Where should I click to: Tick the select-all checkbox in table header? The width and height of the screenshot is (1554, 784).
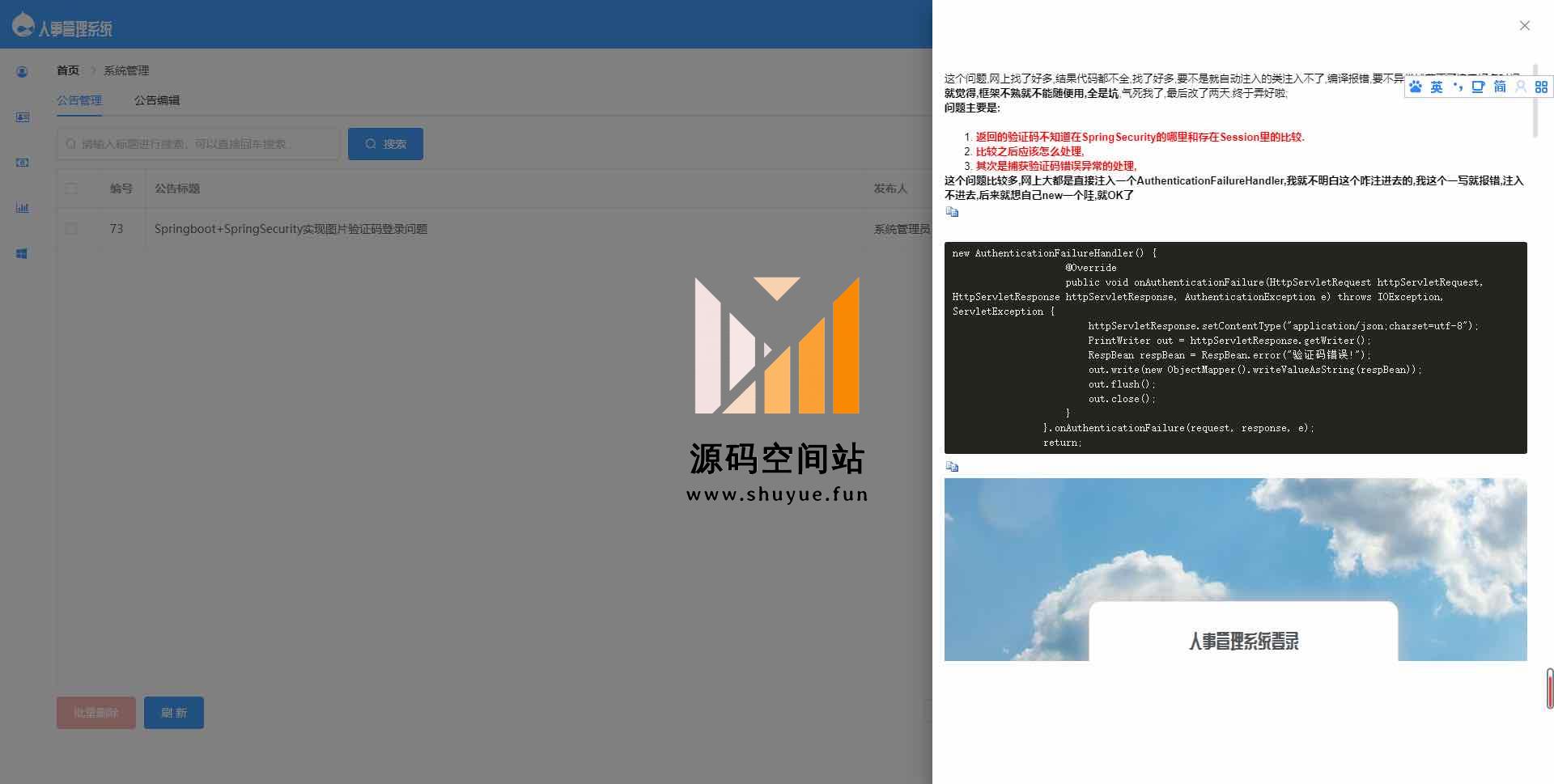tap(71, 189)
